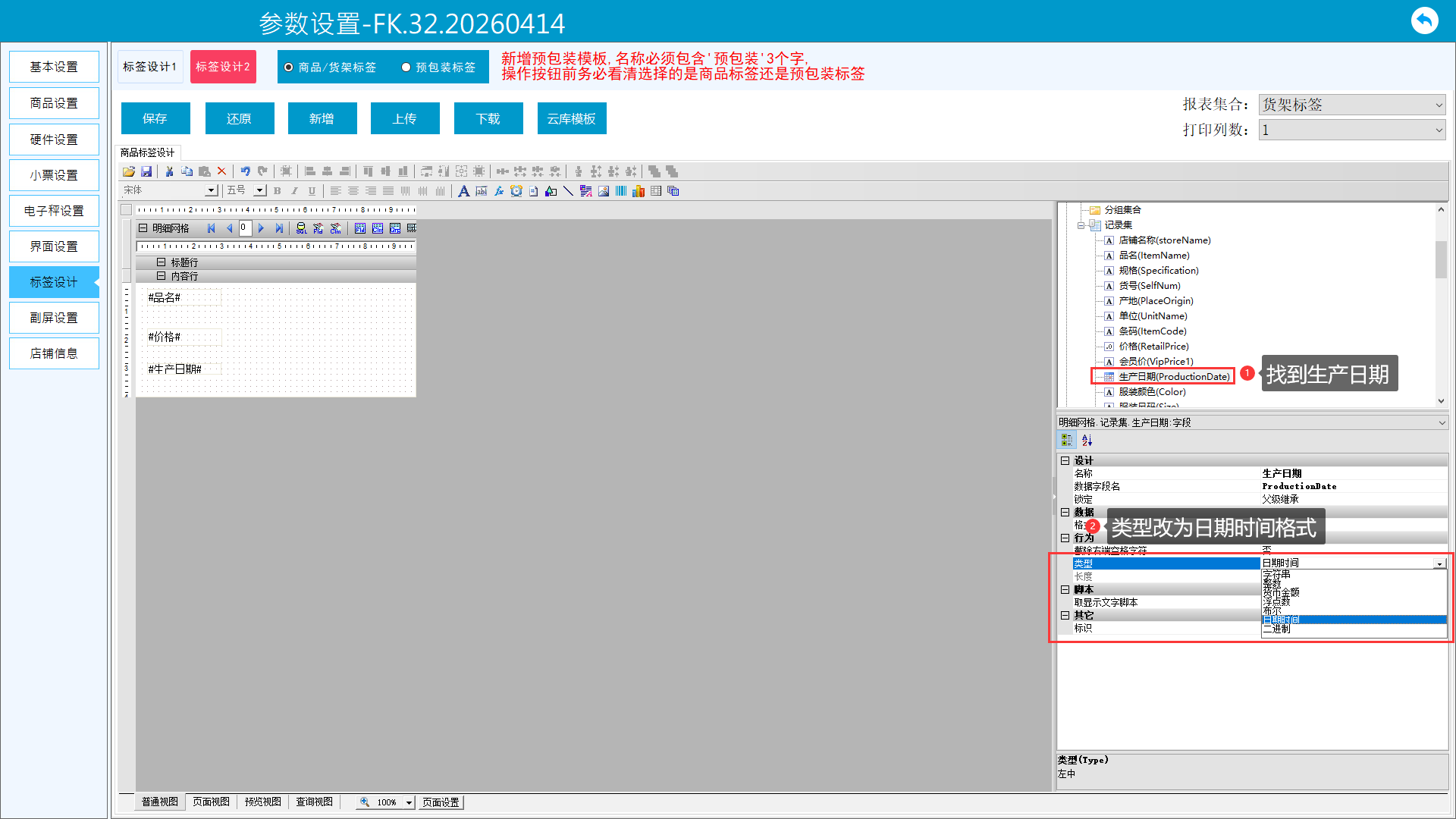Insert a barcode element
The width and height of the screenshot is (1456, 819).
point(621,191)
